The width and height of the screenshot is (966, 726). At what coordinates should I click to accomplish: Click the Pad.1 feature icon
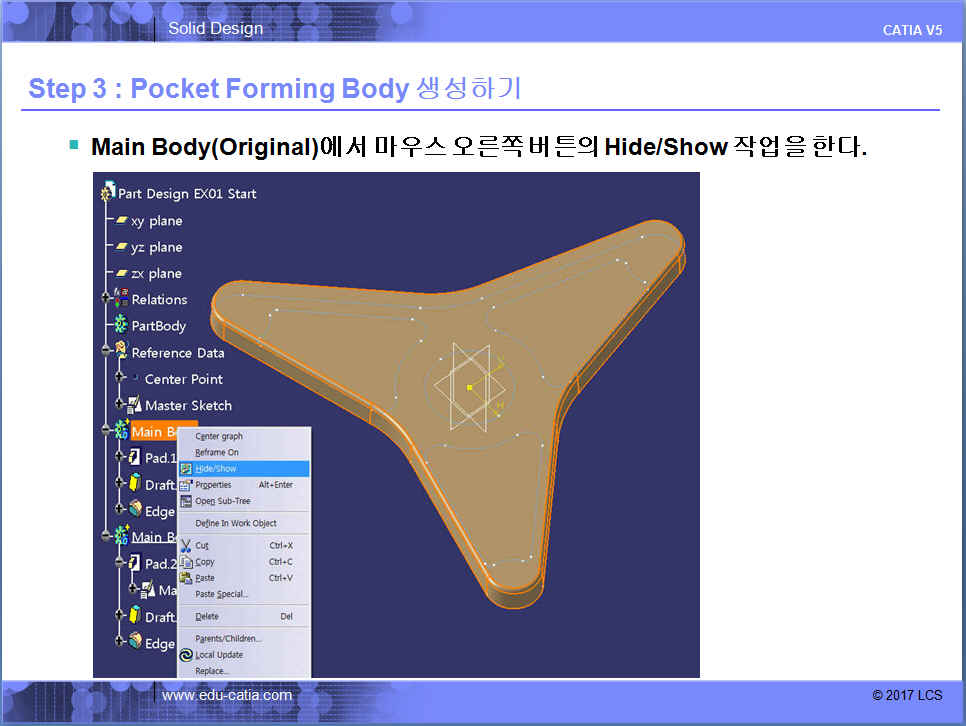(x=134, y=457)
